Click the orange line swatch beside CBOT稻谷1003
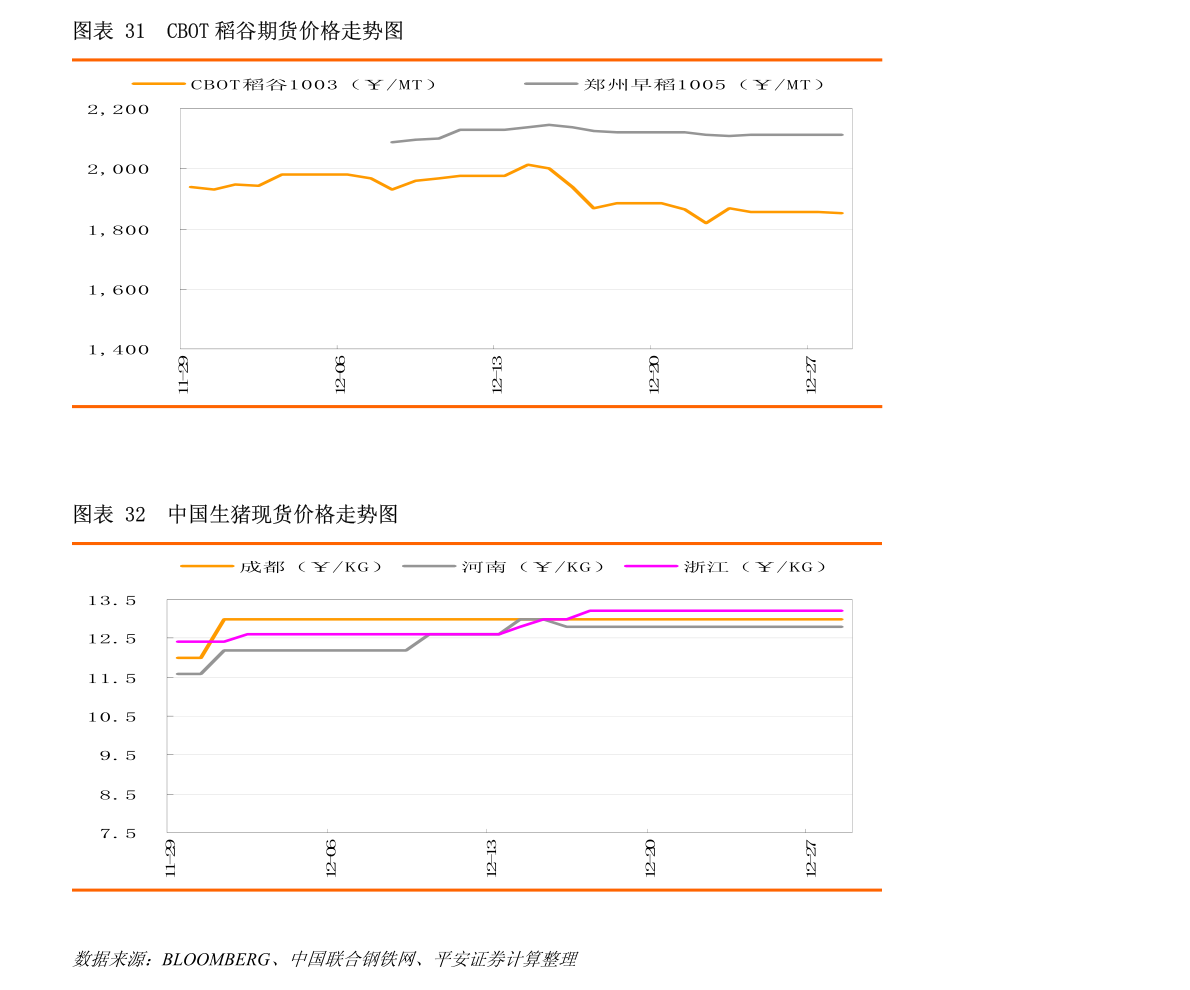Image resolution: width=1190 pixels, height=990 pixels. [x=158, y=85]
